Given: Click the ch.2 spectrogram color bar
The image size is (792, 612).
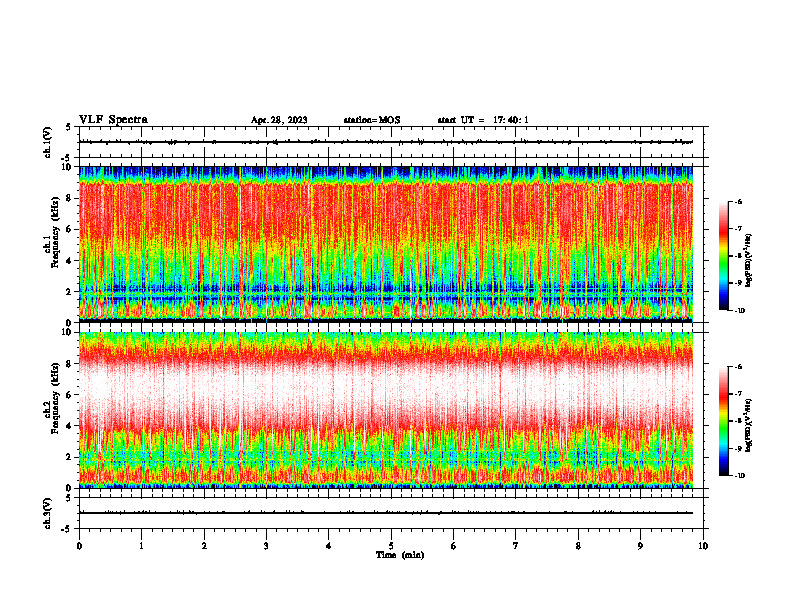Looking at the screenshot, I should 723,421.
